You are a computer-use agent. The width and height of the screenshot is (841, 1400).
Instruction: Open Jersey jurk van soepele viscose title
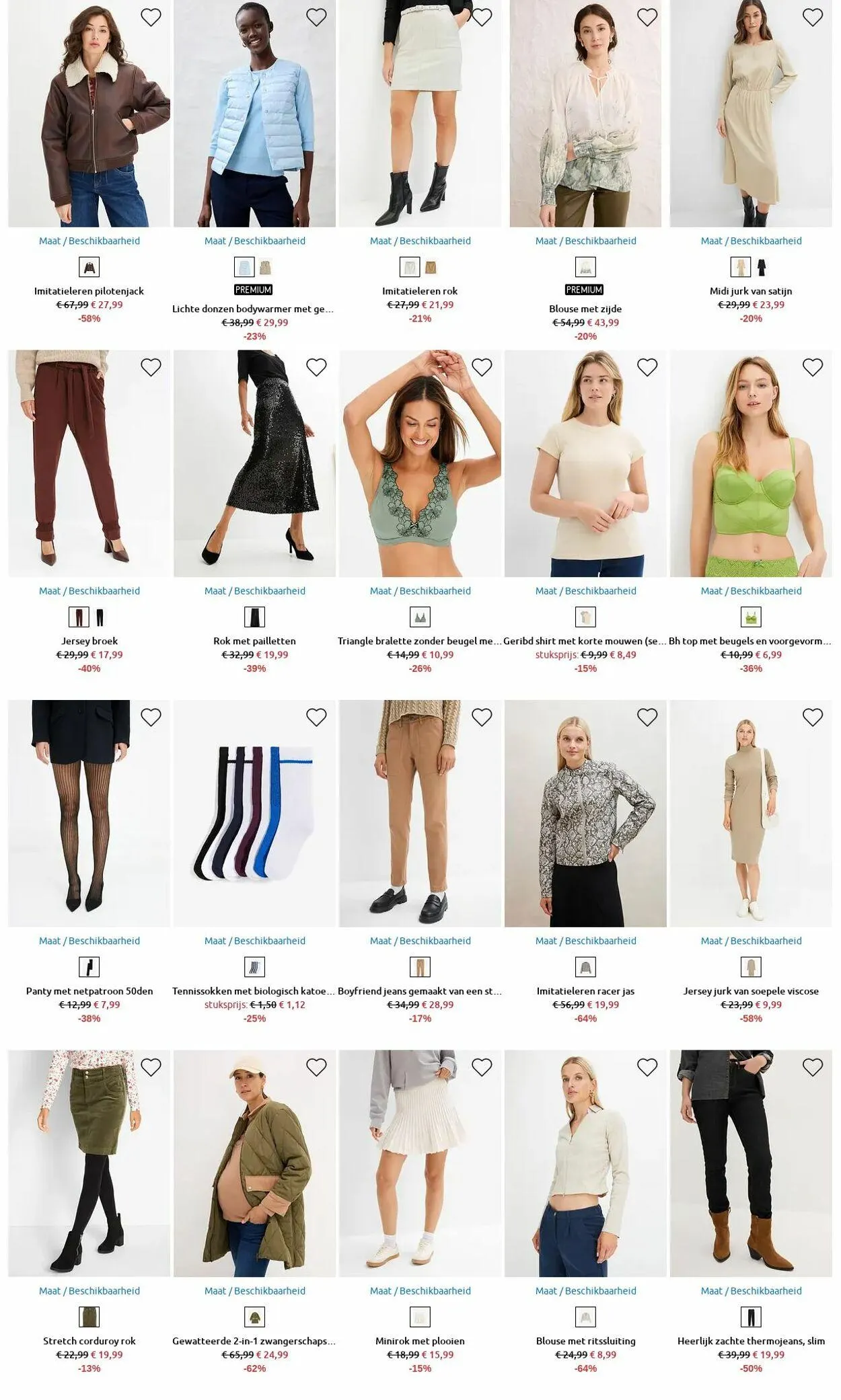pyautogui.click(x=751, y=991)
